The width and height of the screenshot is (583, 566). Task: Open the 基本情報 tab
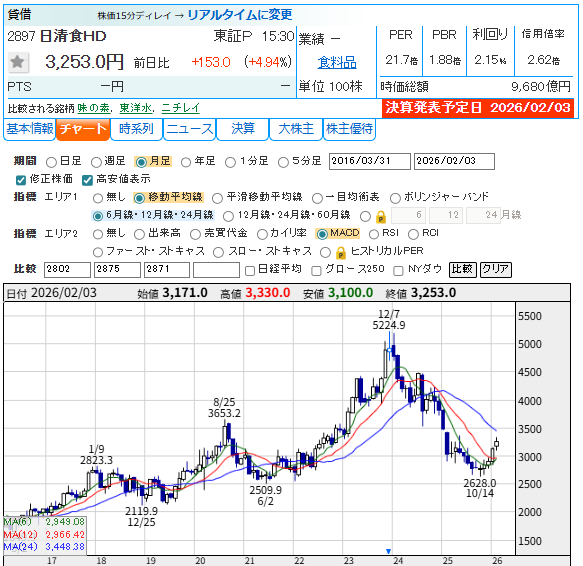[x=29, y=129]
